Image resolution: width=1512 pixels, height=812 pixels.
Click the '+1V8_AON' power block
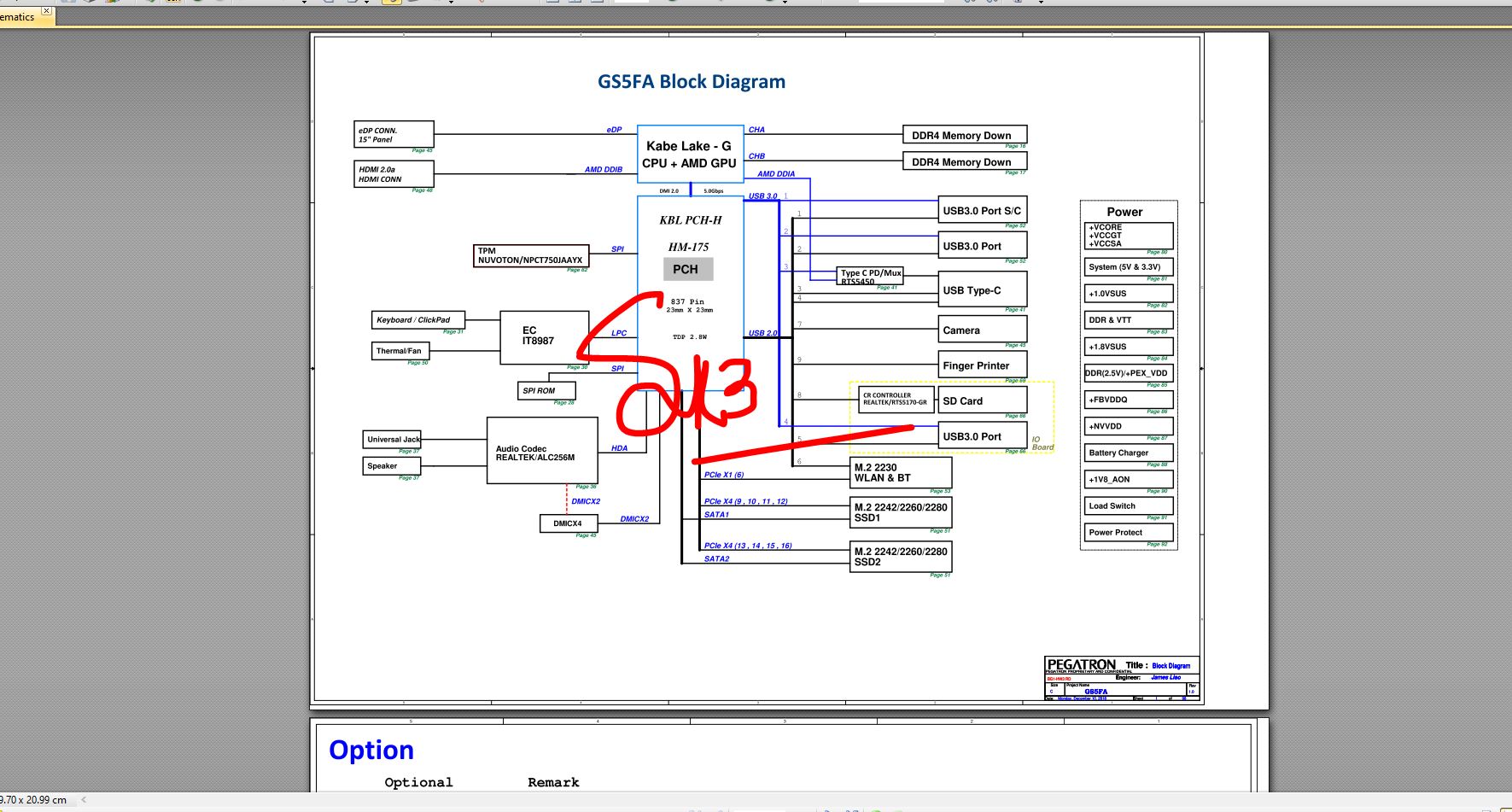(1129, 479)
